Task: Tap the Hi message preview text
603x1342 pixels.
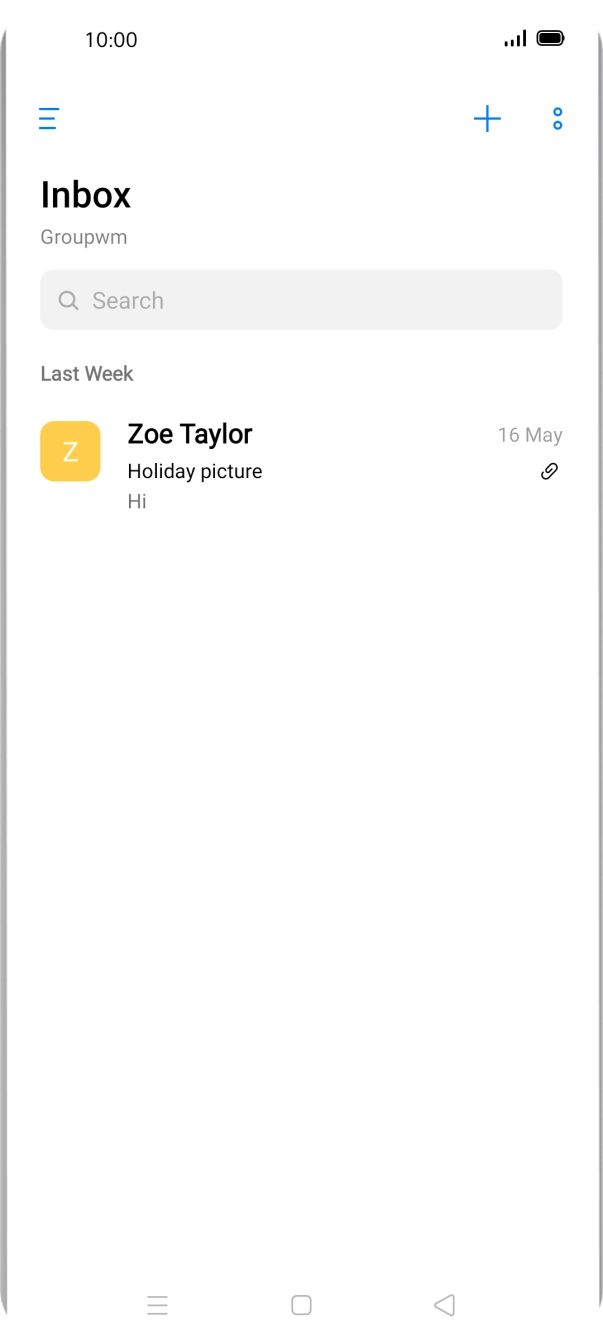Action: (x=137, y=501)
